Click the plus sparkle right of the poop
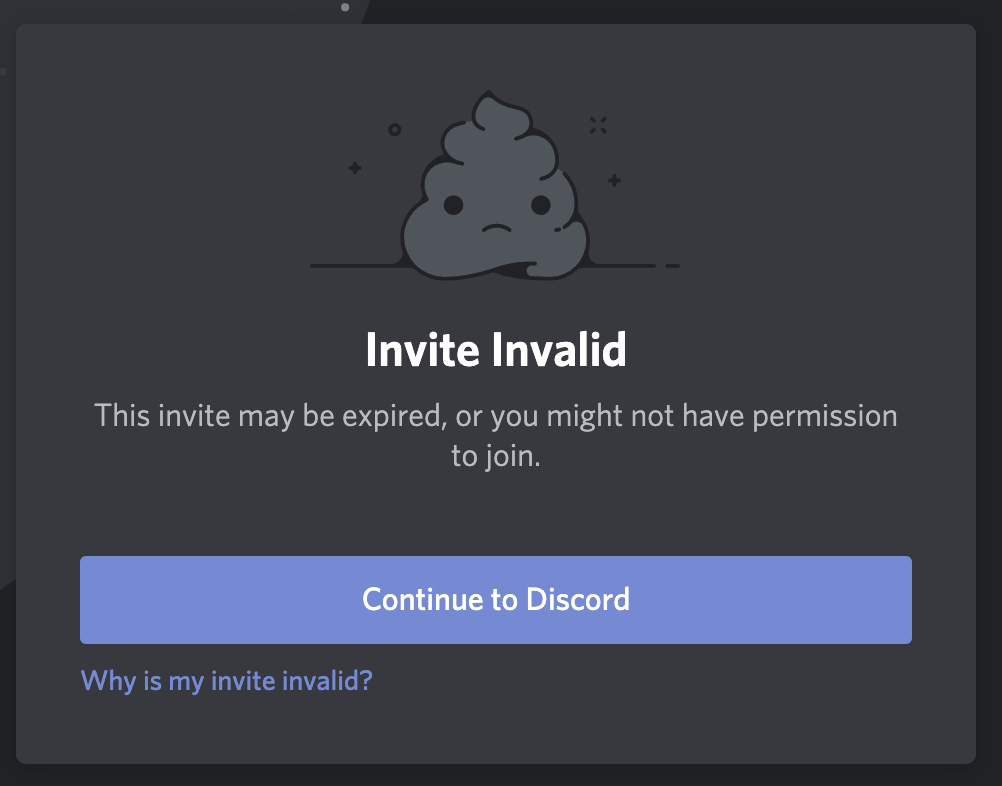This screenshot has width=1002, height=786. (614, 180)
